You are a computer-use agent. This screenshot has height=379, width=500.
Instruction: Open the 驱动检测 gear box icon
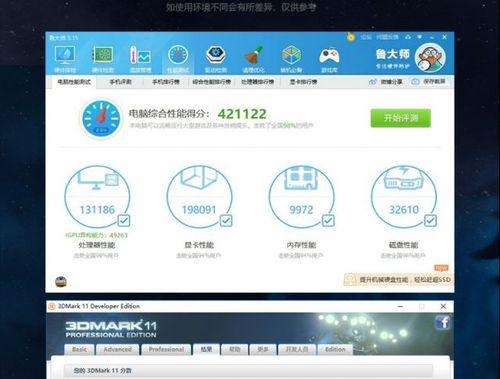(216, 59)
